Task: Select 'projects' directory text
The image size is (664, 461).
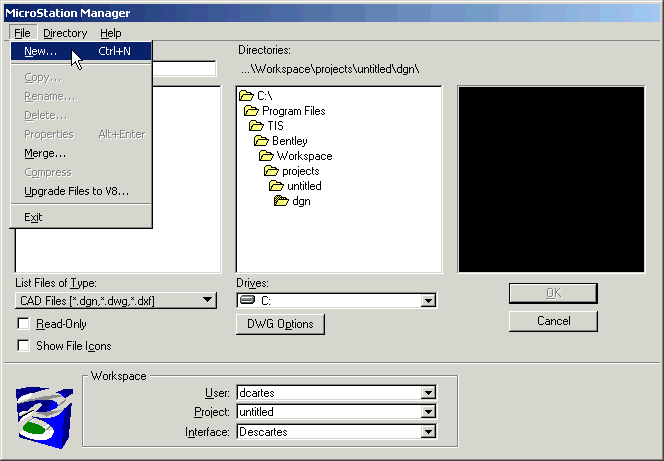Action: (301, 171)
